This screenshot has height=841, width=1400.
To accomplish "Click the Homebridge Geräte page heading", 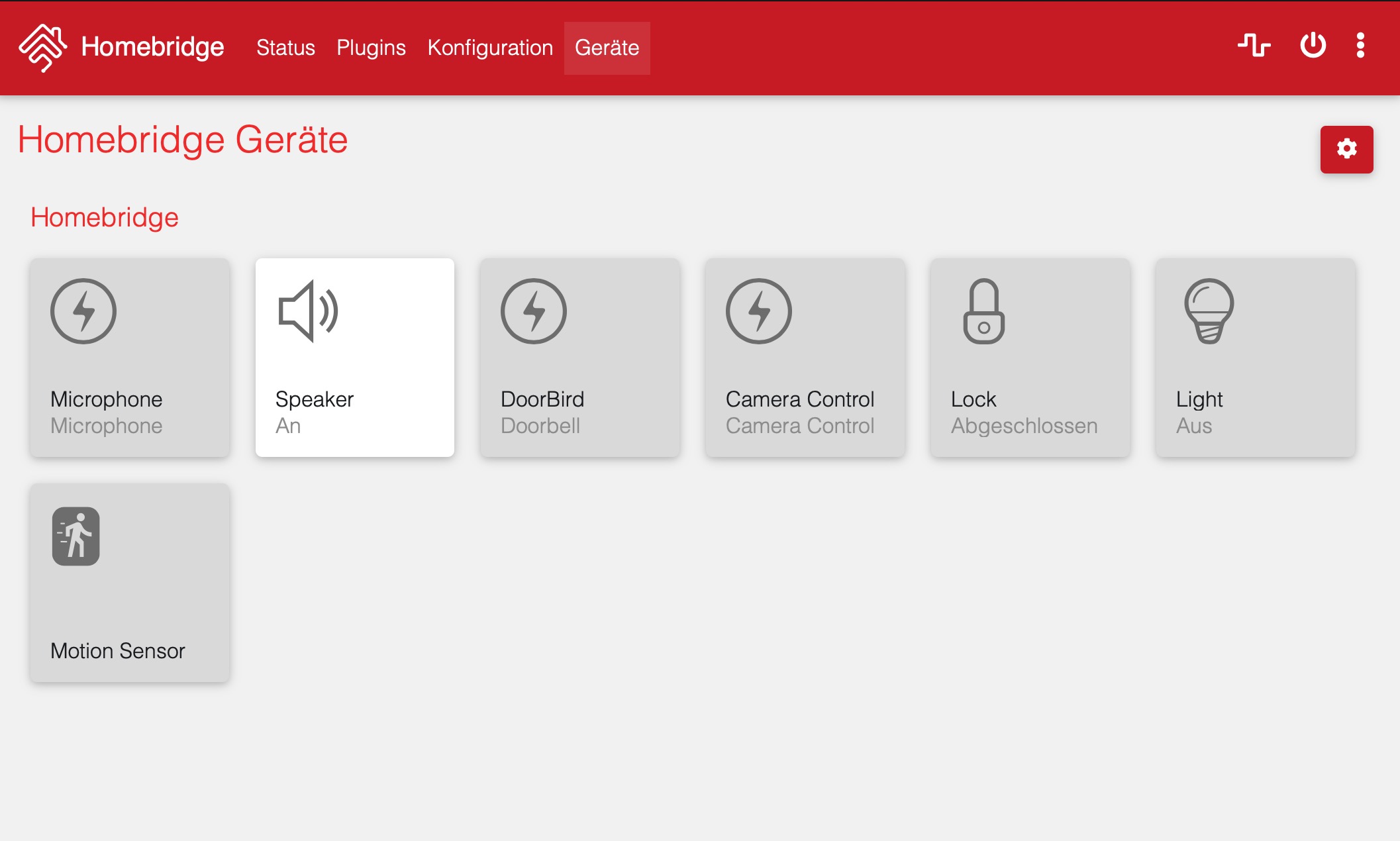I will click(x=183, y=140).
